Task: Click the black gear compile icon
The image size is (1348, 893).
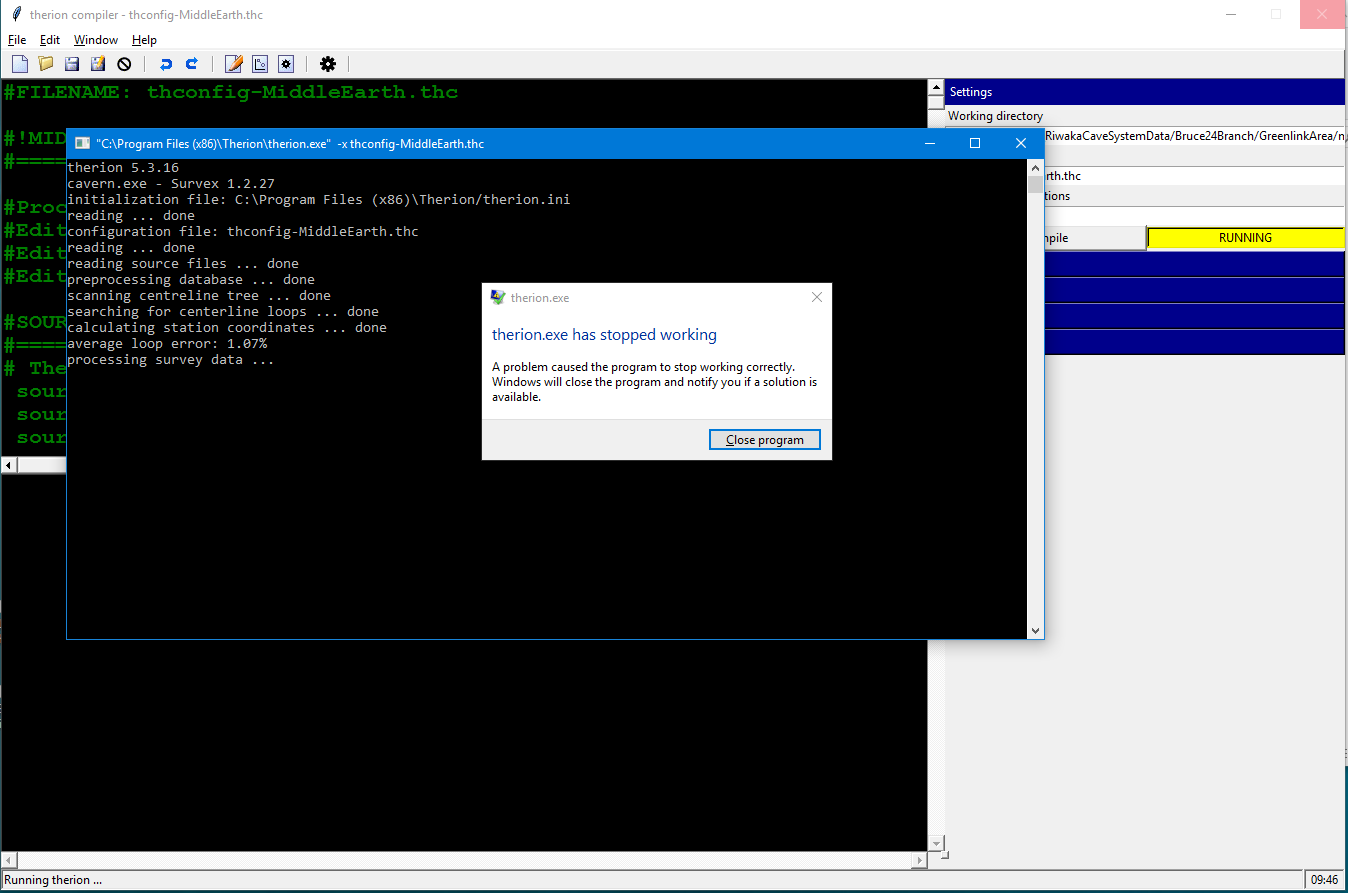Action: click(328, 64)
